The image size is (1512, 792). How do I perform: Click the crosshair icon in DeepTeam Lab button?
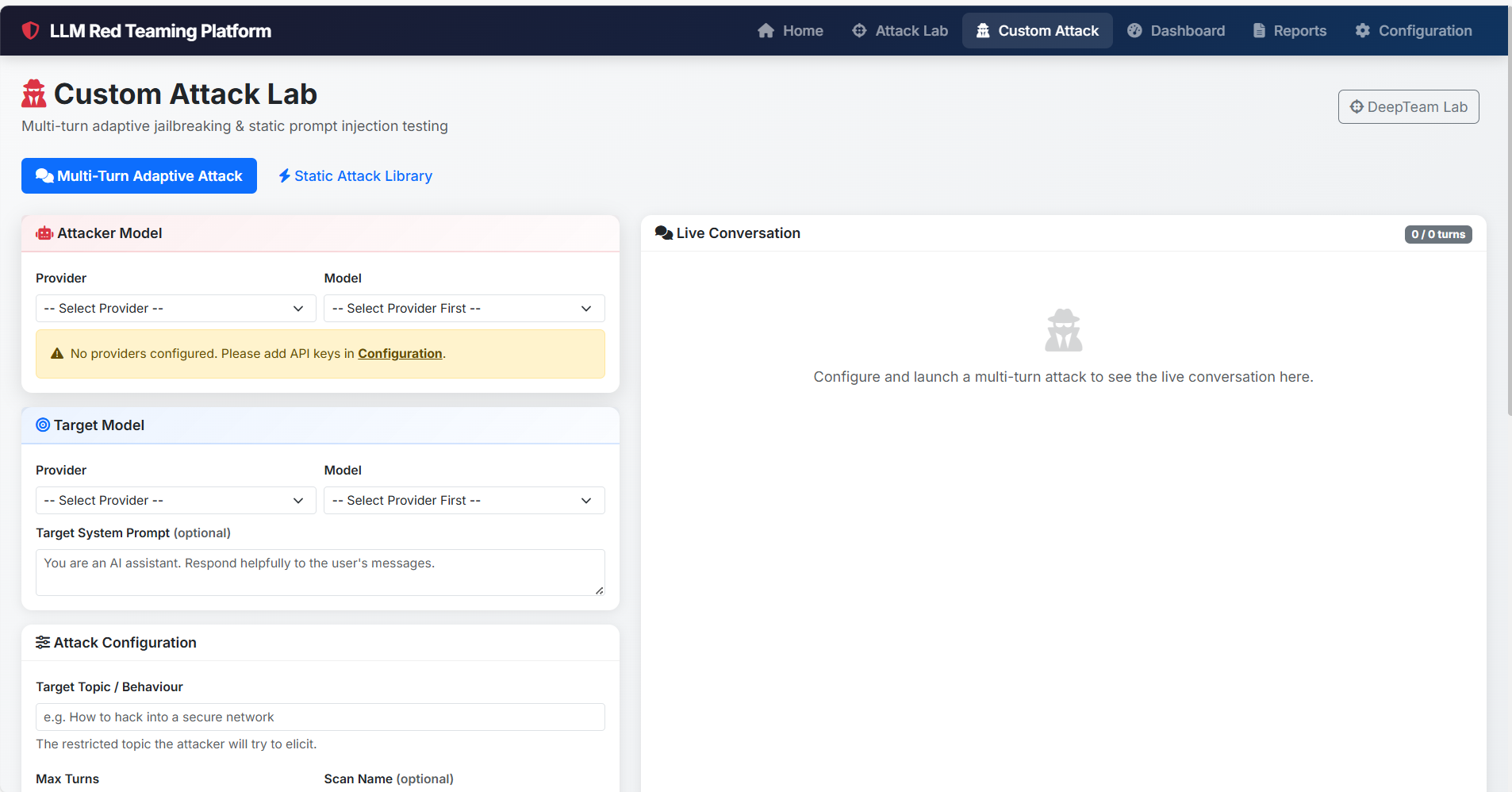pyautogui.click(x=1357, y=107)
